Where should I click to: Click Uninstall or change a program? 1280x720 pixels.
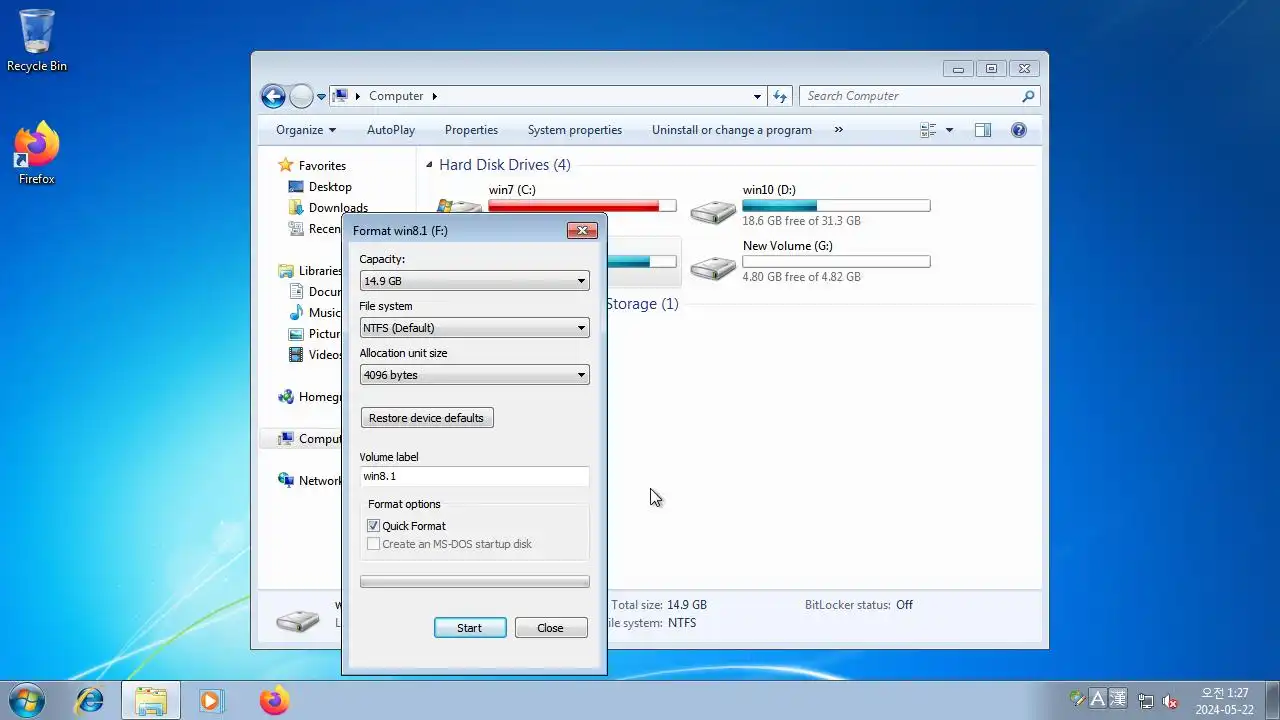pos(732,130)
